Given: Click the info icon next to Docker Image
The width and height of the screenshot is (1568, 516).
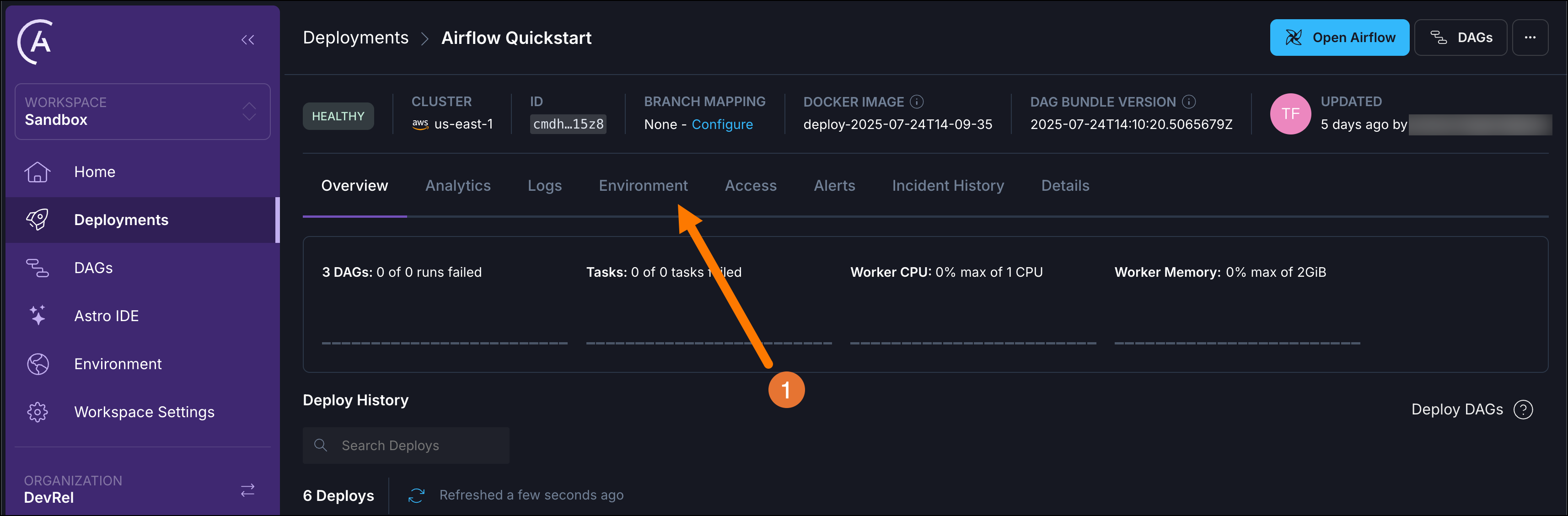Looking at the screenshot, I should click(x=918, y=102).
